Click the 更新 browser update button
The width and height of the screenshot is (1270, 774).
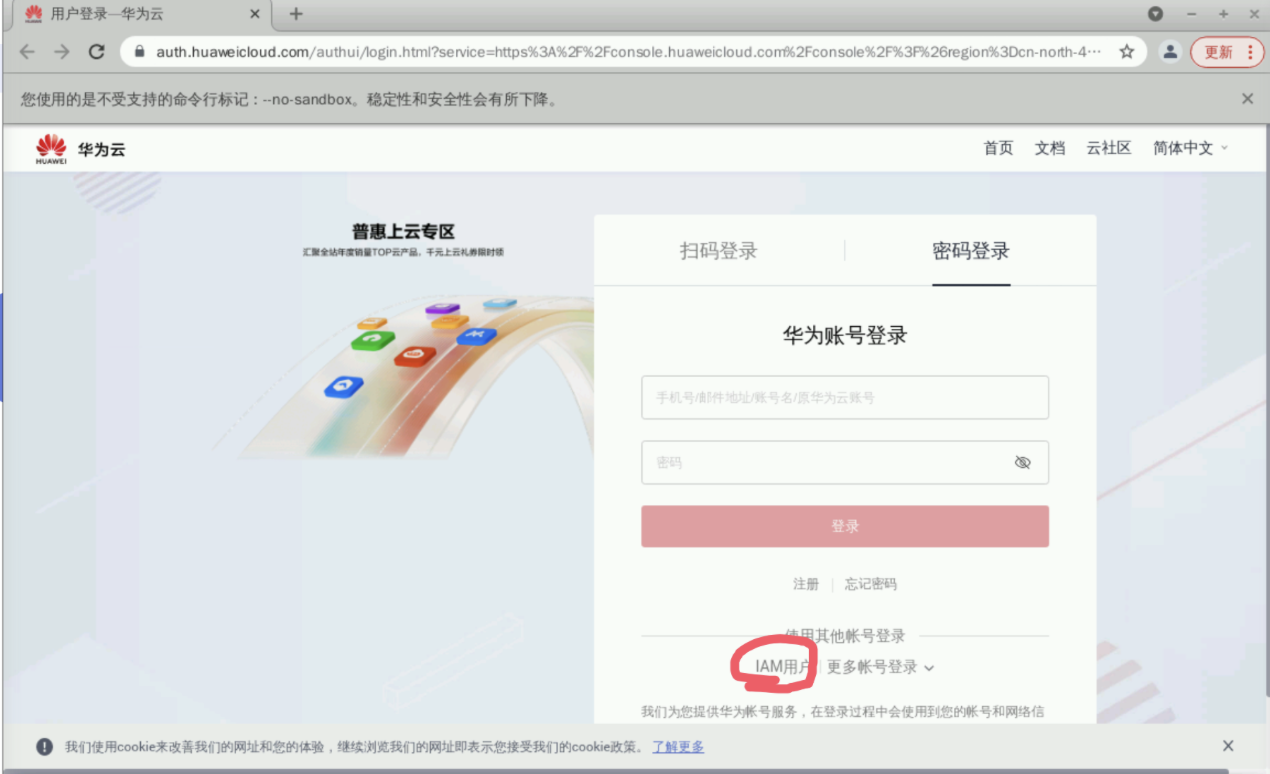[1227, 52]
